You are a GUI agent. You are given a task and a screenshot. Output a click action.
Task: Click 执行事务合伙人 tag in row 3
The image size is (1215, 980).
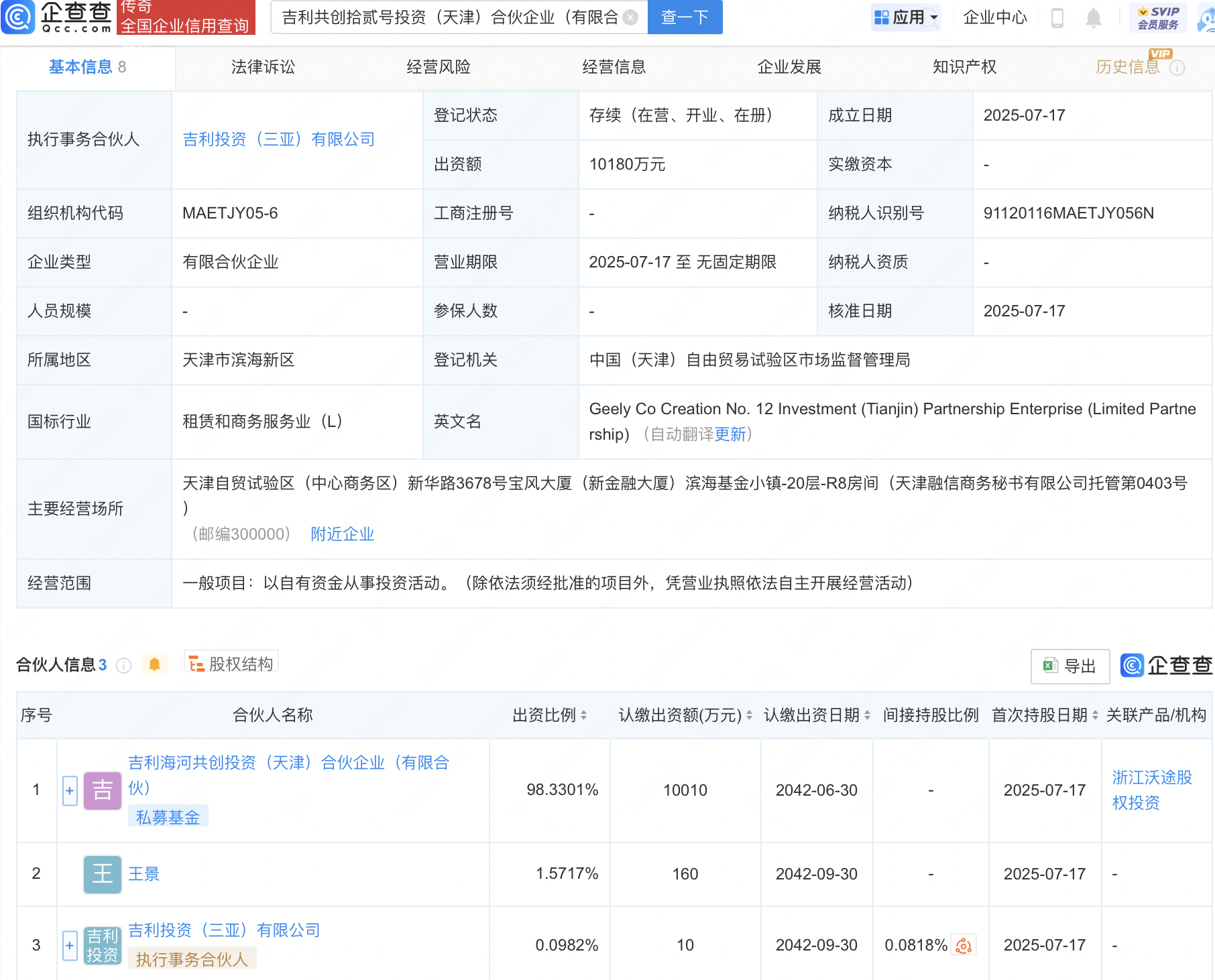pos(192,959)
